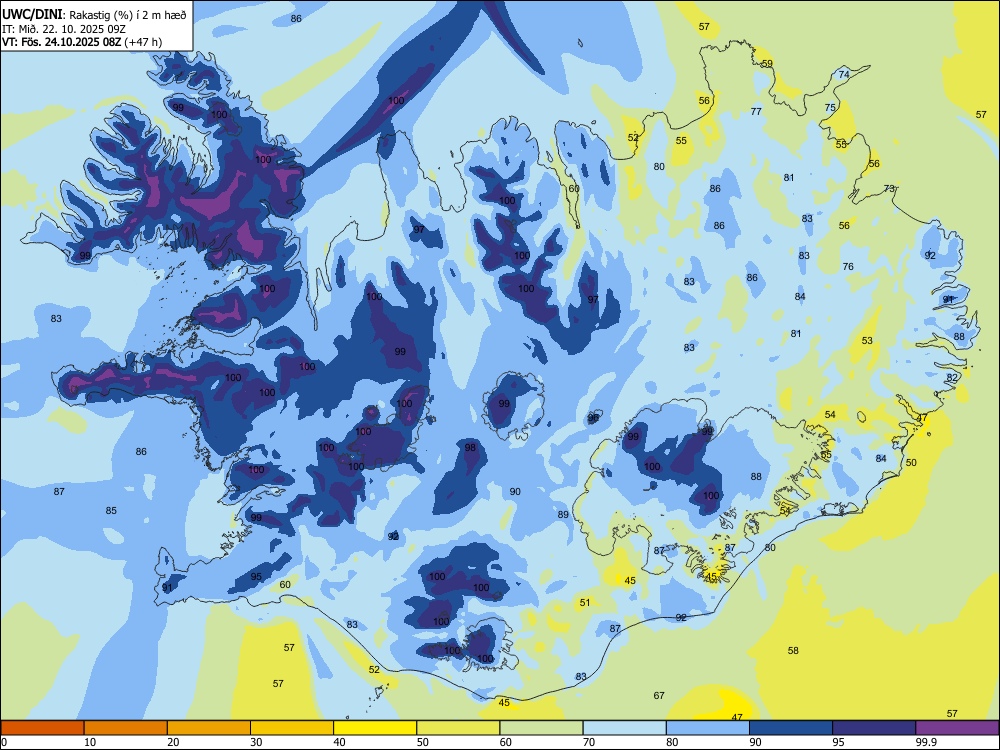Click the 0–10 dark orange legend swatch
The image size is (1000, 750).
click(x=42, y=728)
